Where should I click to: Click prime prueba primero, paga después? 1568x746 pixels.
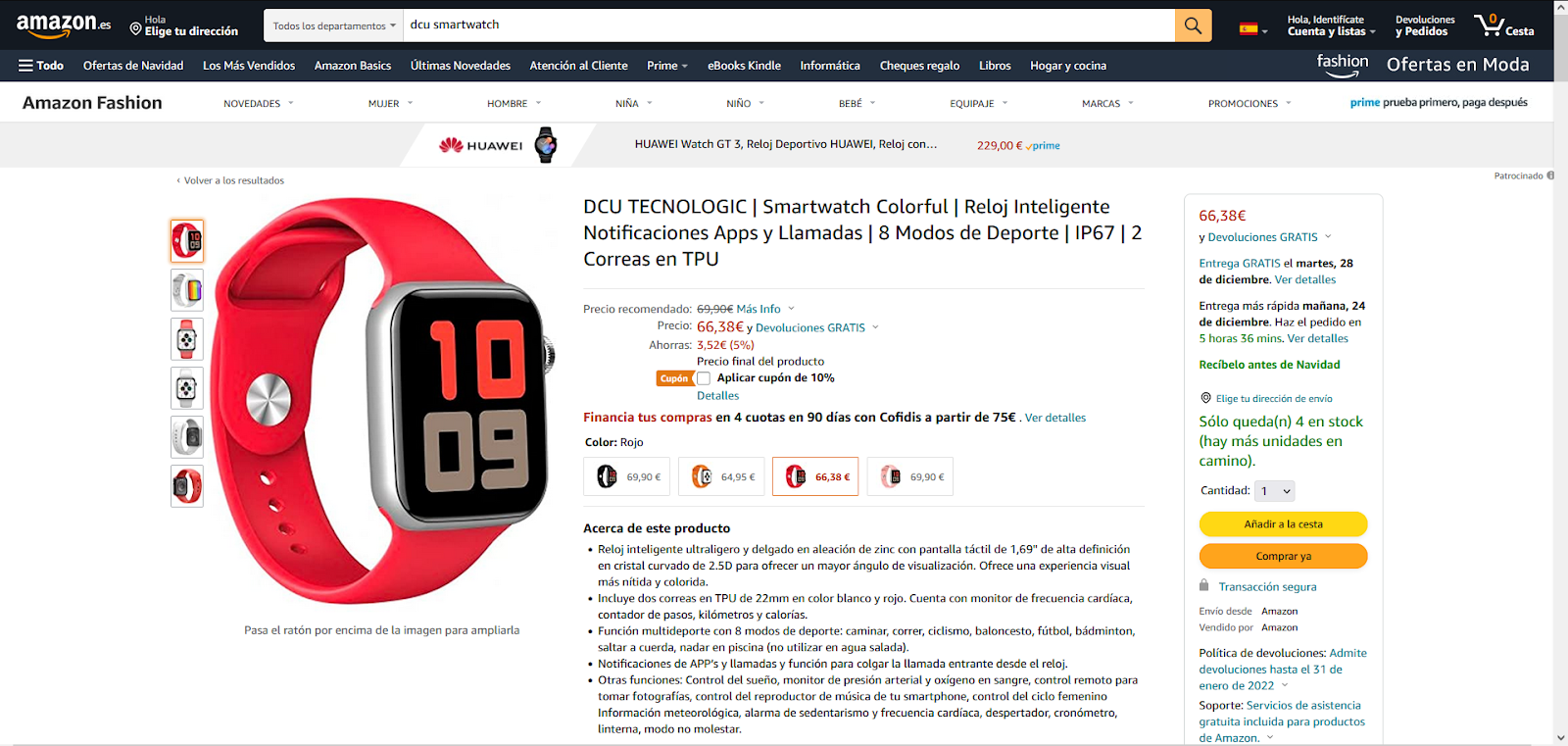(x=1439, y=102)
